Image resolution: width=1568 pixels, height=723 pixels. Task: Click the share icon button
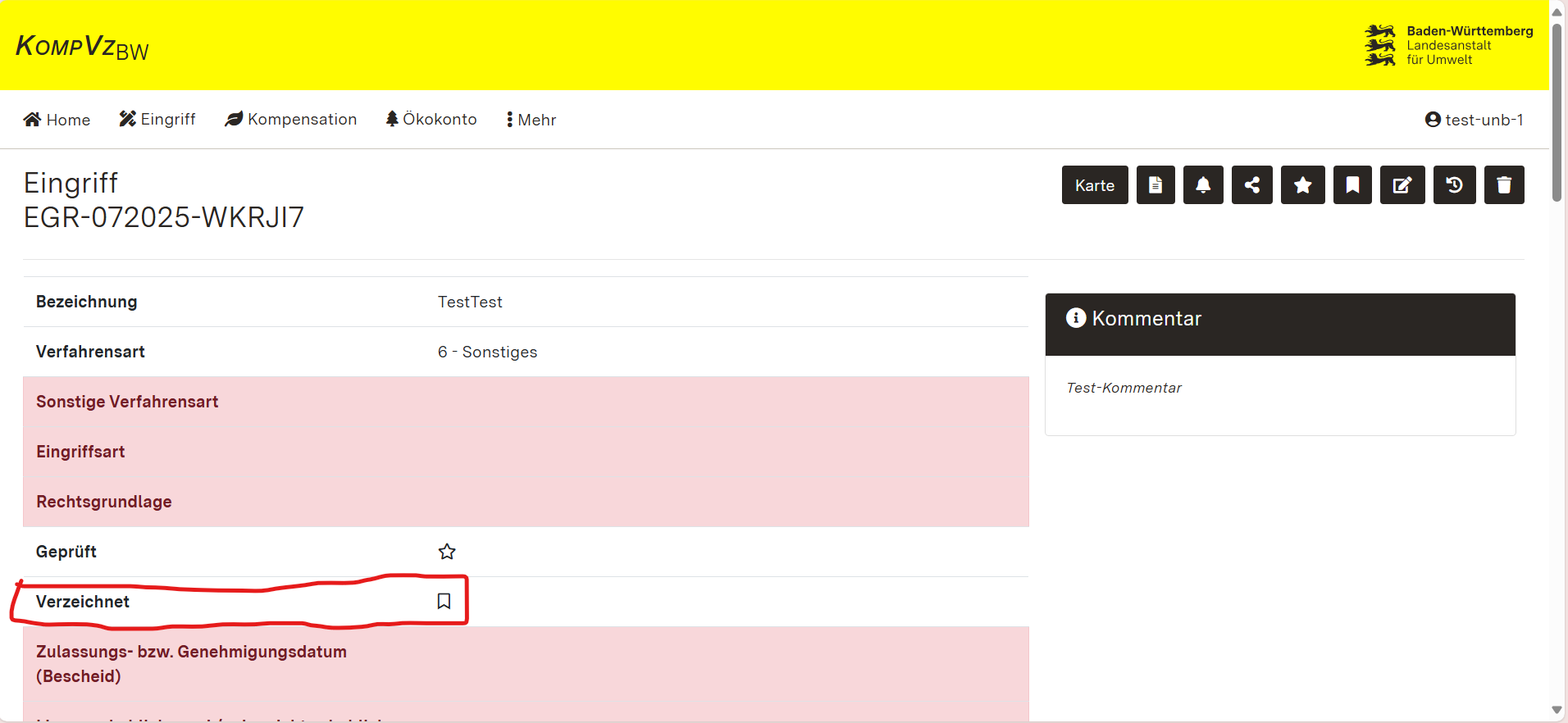click(1252, 185)
